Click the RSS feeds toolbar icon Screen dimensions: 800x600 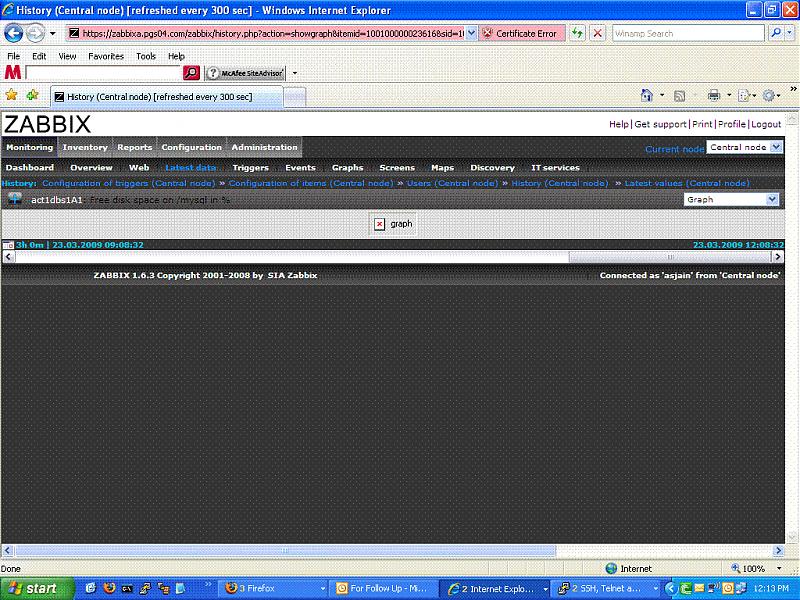(679, 95)
